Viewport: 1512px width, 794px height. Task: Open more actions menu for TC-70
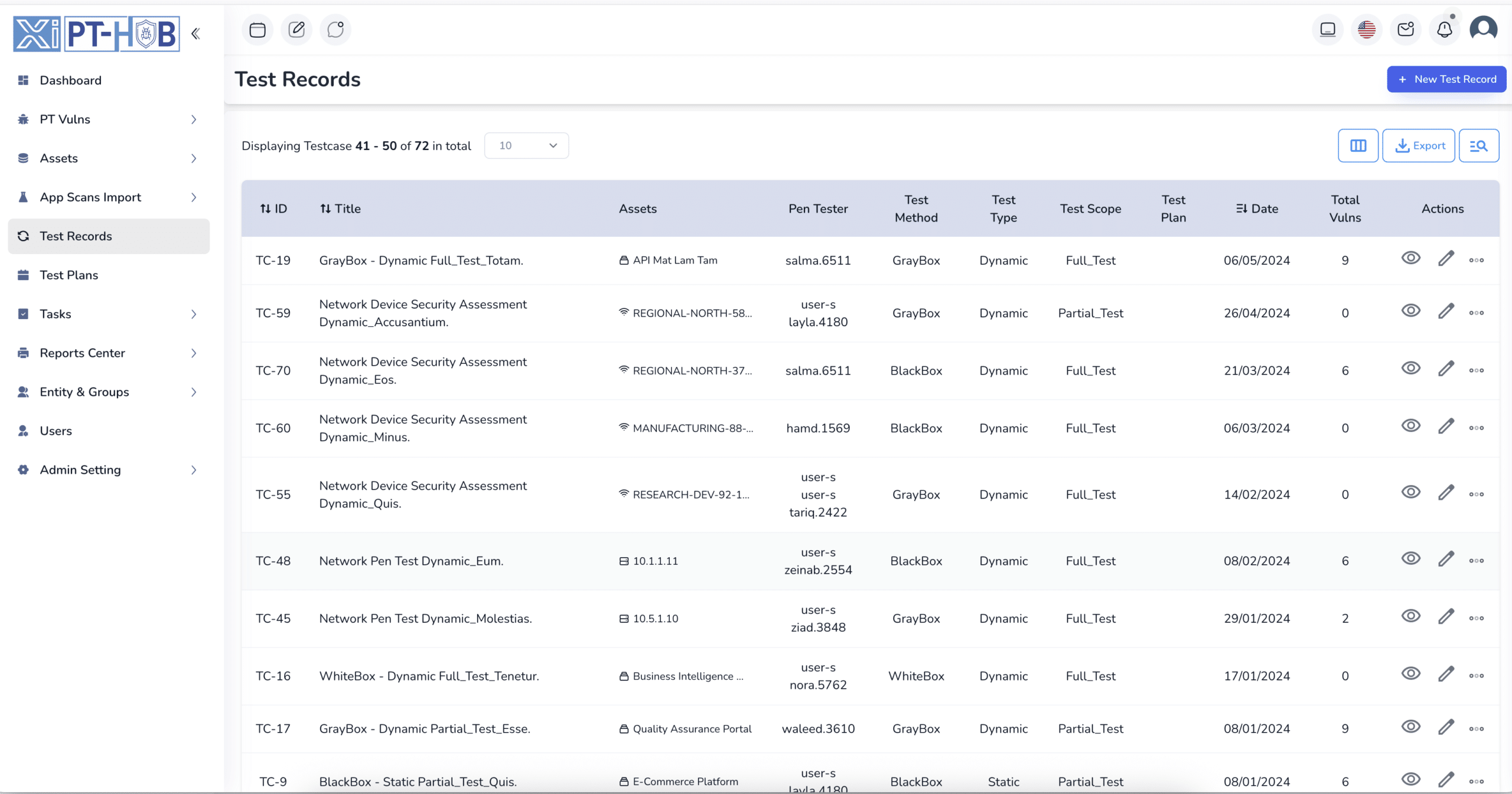(1477, 370)
